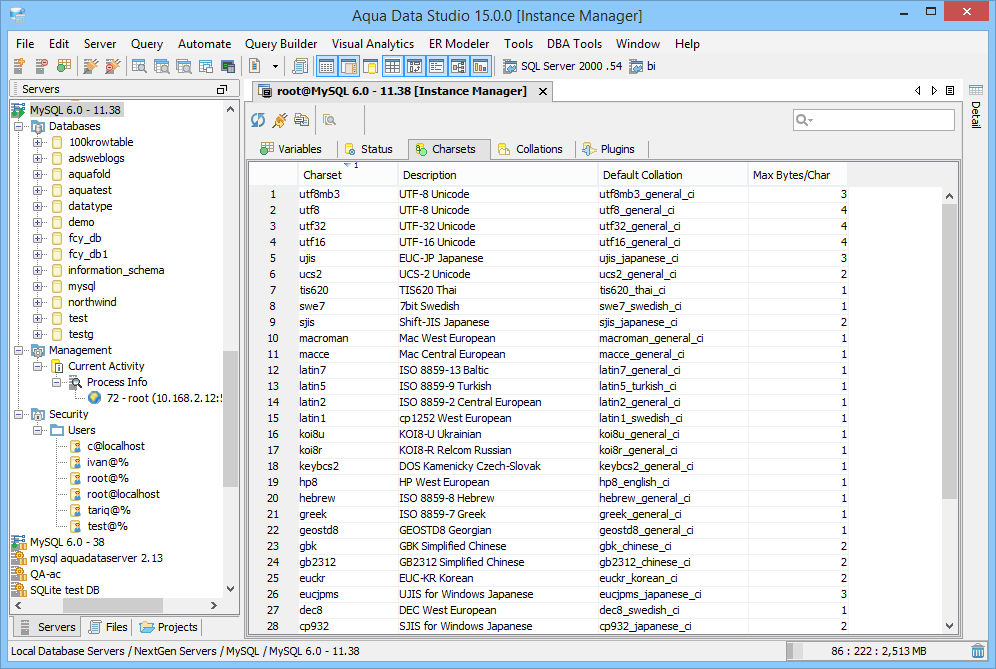
Task: Toggle the layout button with yellow cylinder icon
Action: point(371,65)
